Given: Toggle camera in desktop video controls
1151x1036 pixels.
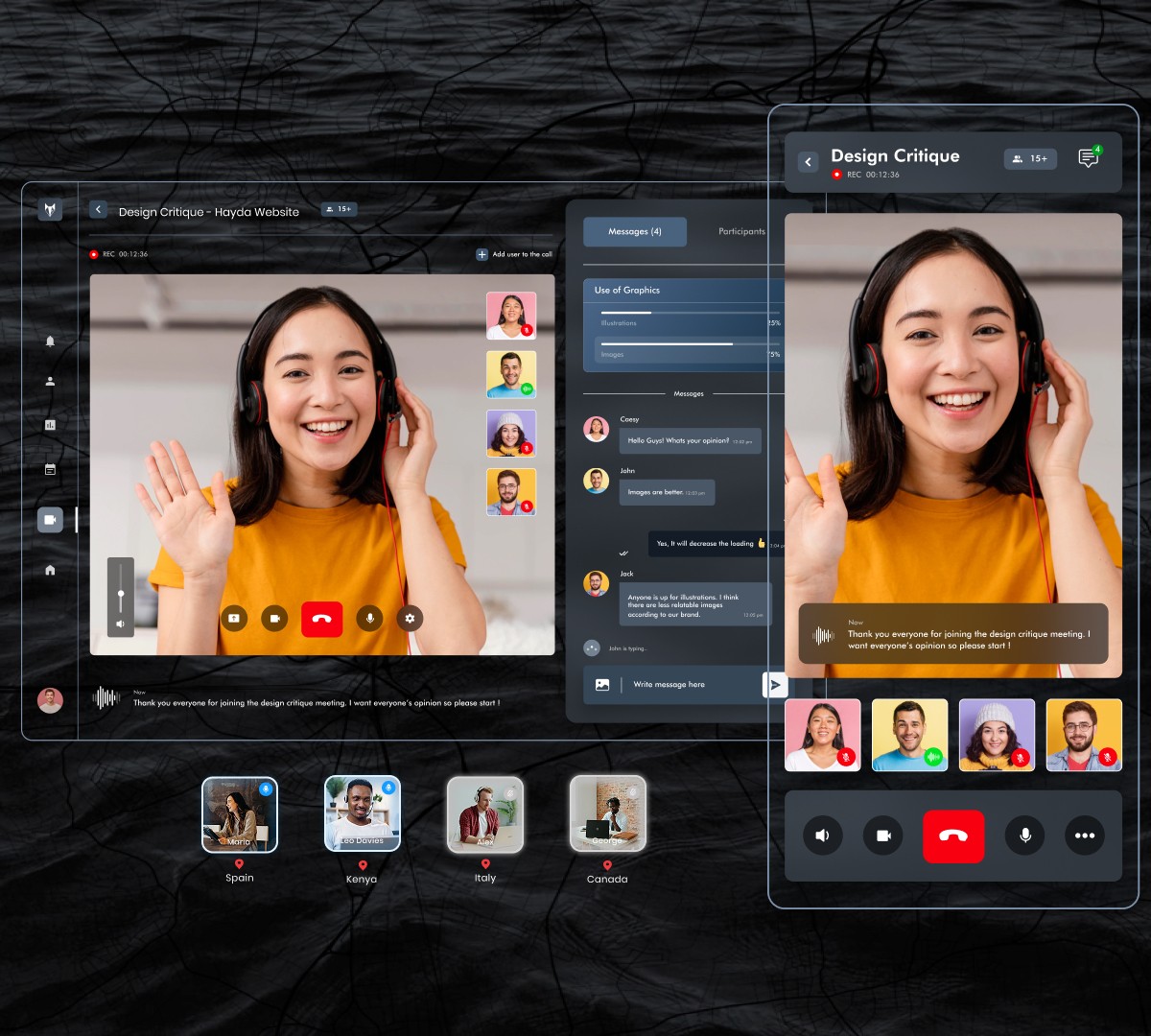Looking at the screenshot, I should [x=274, y=619].
